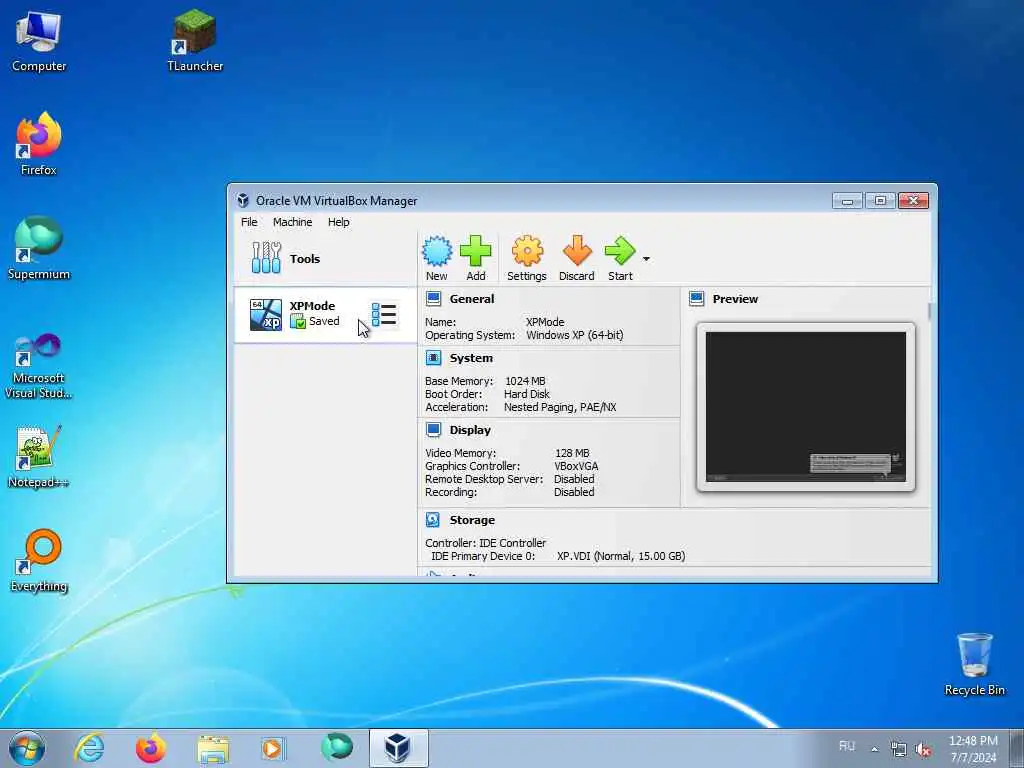Show hidden tray icons arrow

(x=874, y=749)
